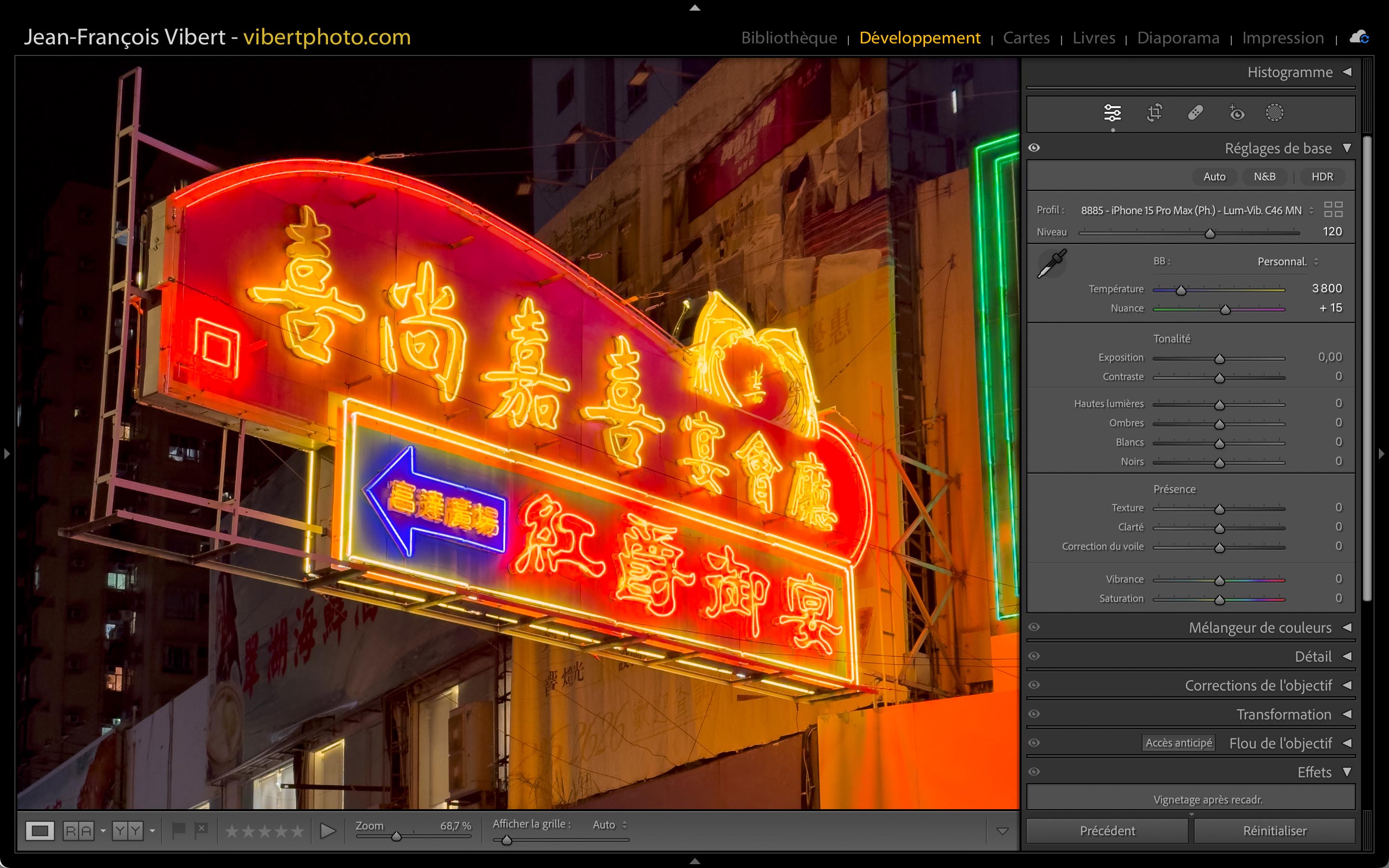Image resolution: width=1389 pixels, height=868 pixels.
Task: Flag the photo as picked
Action: pyautogui.click(x=178, y=829)
